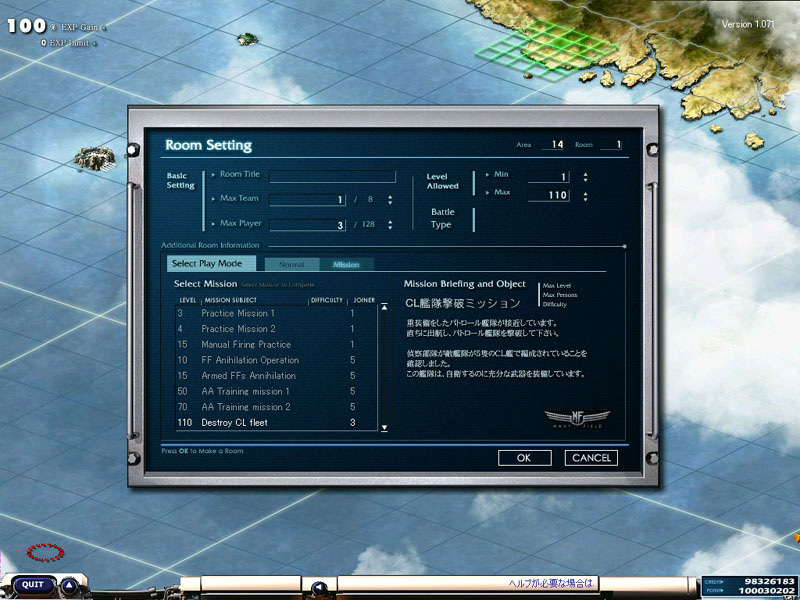
Task: Click the Japanese help message in bottom bar
Action: click(552, 583)
